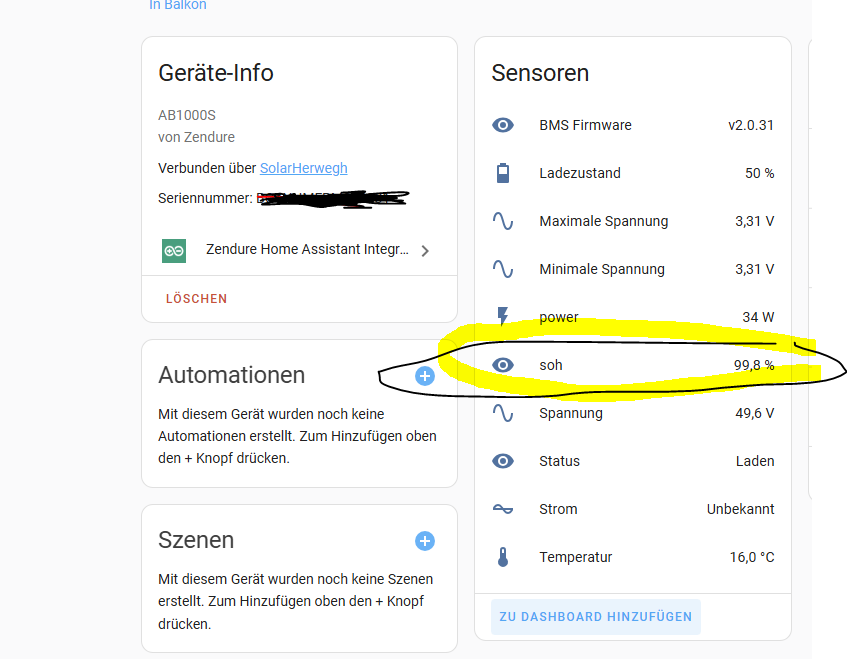Click the Sensoren card heading

click(x=540, y=73)
